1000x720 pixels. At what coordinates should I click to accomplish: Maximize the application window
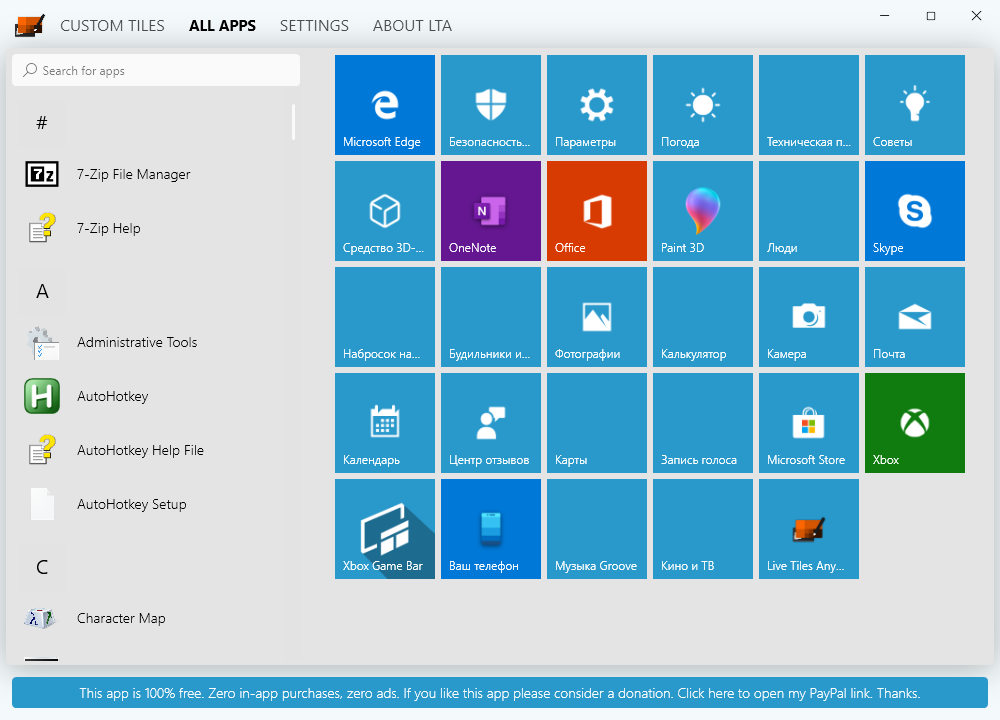(x=930, y=16)
